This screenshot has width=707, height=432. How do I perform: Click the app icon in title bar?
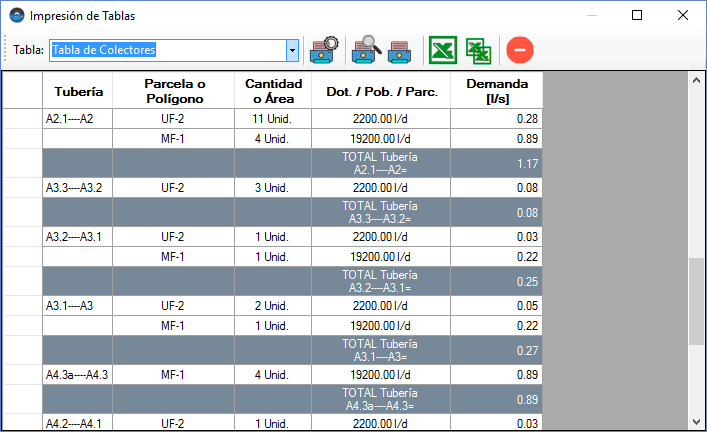tap(15, 15)
